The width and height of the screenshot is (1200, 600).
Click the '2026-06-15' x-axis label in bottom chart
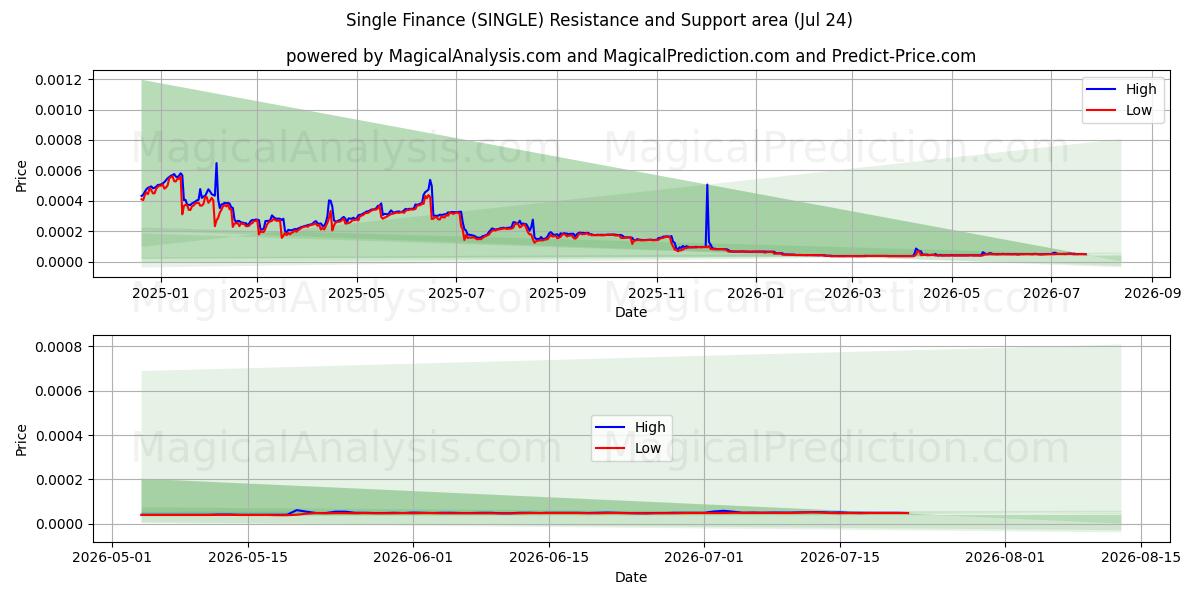[548, 559]
